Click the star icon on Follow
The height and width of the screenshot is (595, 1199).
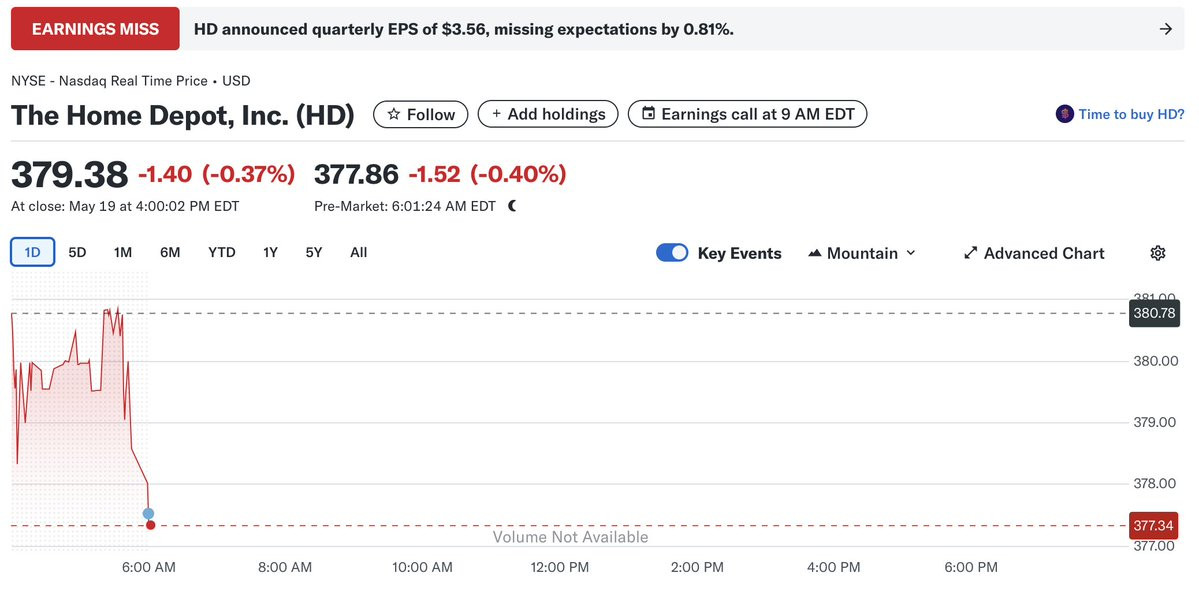click(394, 114)
